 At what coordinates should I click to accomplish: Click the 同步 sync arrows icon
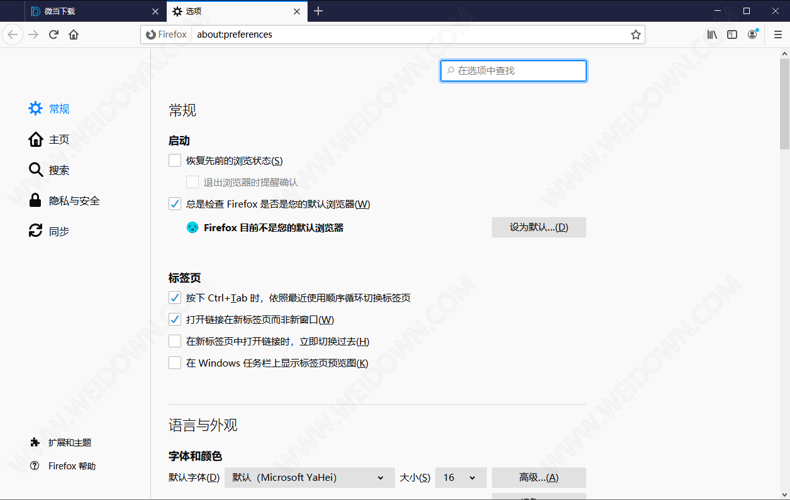click(35, 231)
